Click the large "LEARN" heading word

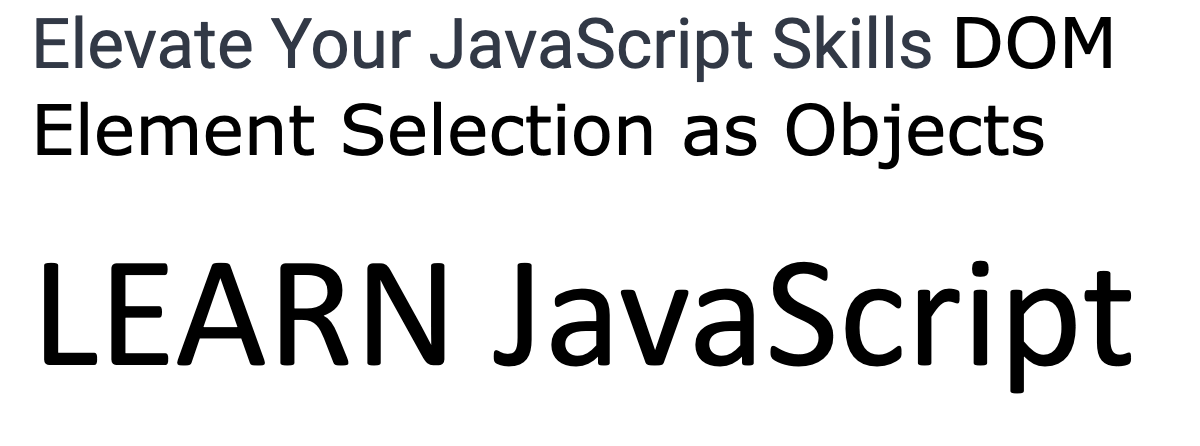click(x=242, y=313)
